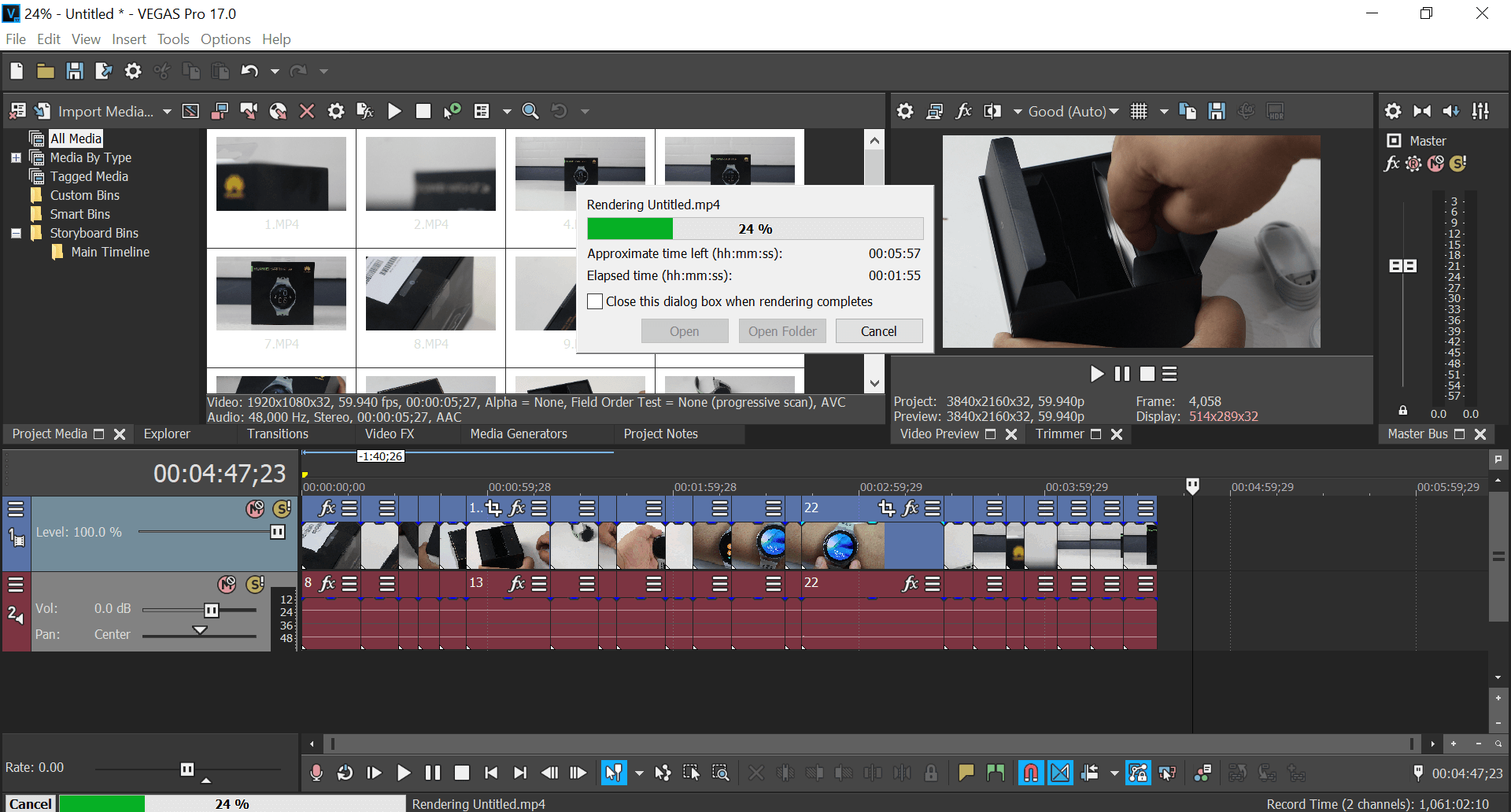The width and height of the screenshot is (1511, 812).
Task: Enable Close dialog when rendering completes checkbox
Action: coord(595,301)
